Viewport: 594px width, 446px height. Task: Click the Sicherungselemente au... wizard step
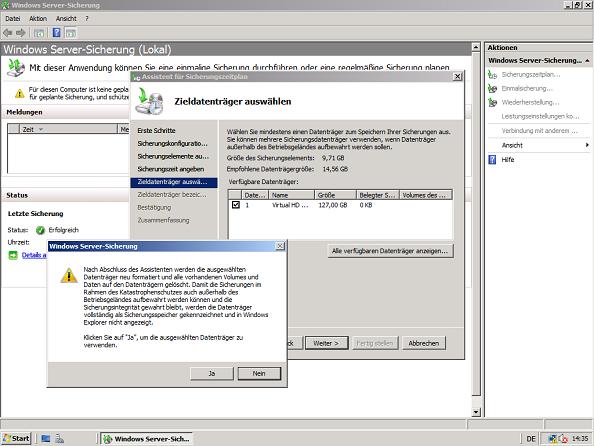point(173,156)
